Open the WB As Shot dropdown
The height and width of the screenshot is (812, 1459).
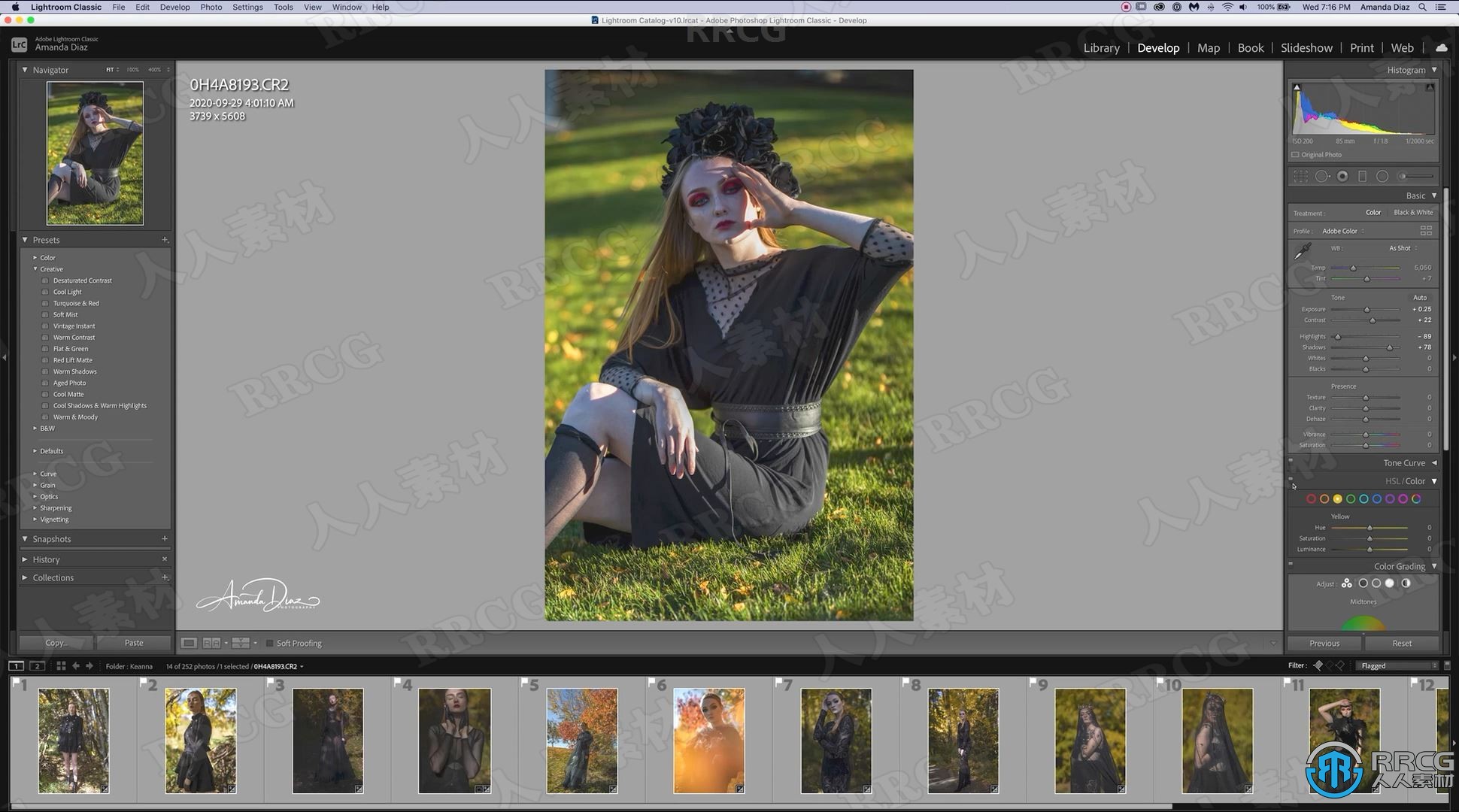click(x=1403, y=248)
